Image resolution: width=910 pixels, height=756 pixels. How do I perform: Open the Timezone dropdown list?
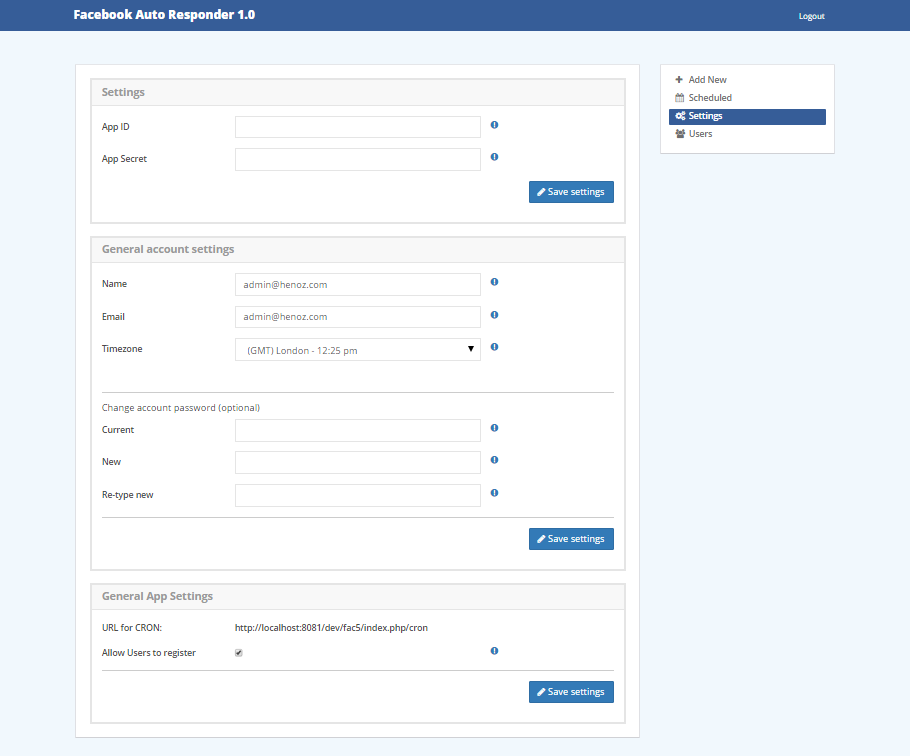point(357,349)
